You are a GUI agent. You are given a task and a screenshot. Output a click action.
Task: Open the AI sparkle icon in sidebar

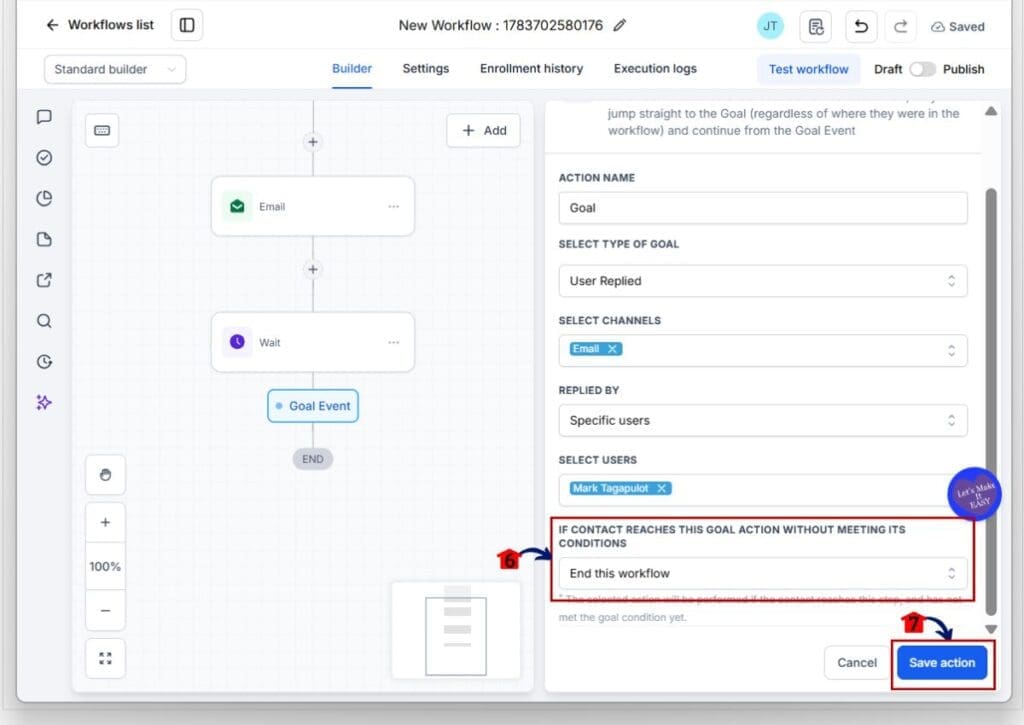(x=44, y=402)
